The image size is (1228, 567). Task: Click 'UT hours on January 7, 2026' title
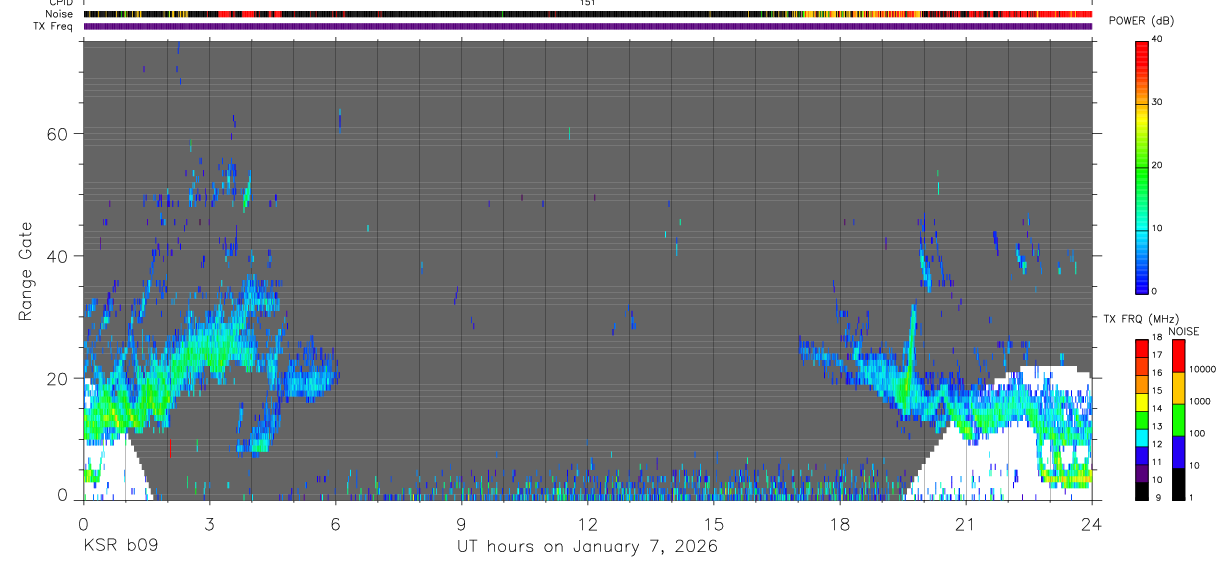tap(587, 547)
